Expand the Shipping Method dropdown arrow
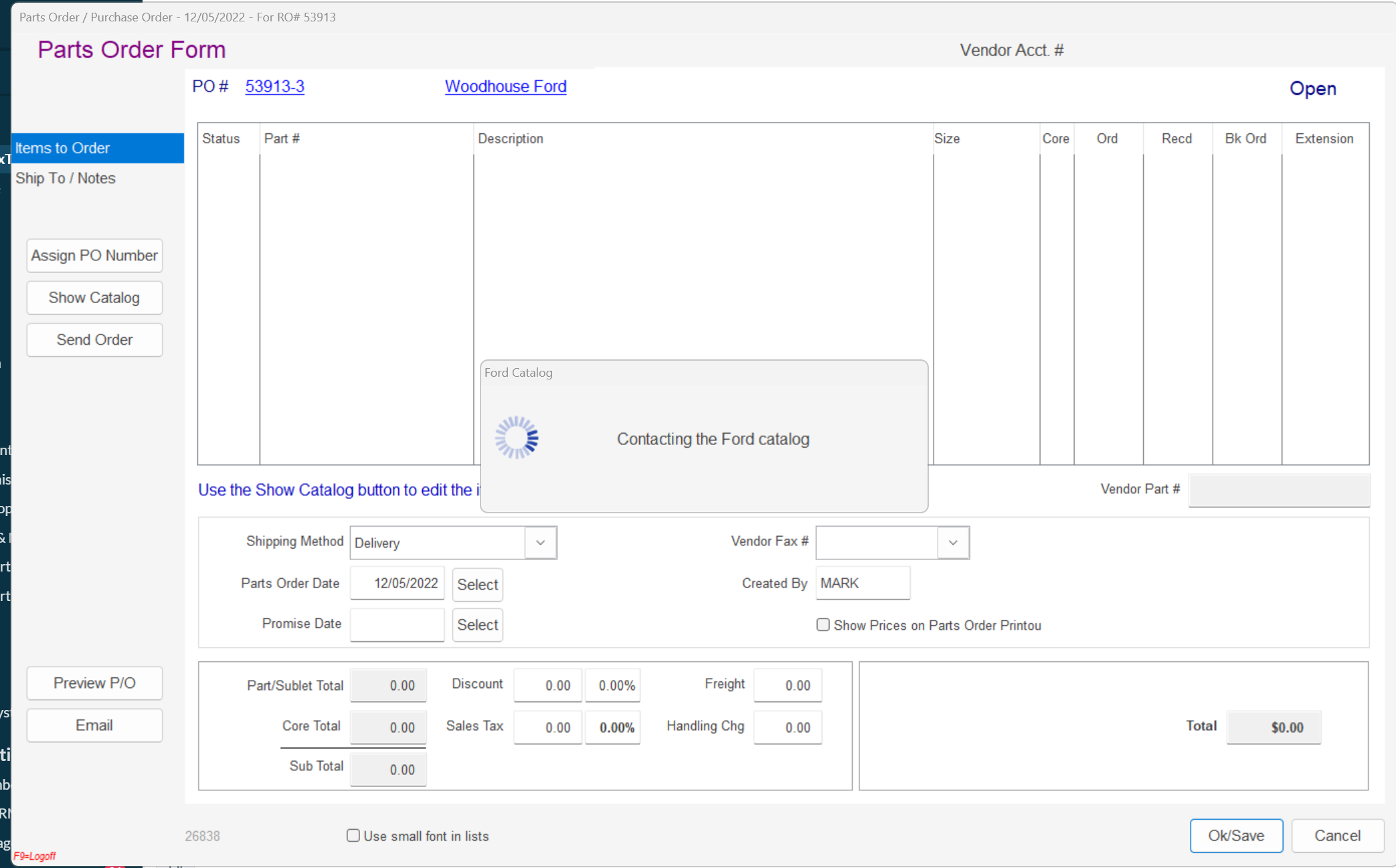This screenshot has height=868, width=1396. tap(541, 543)
